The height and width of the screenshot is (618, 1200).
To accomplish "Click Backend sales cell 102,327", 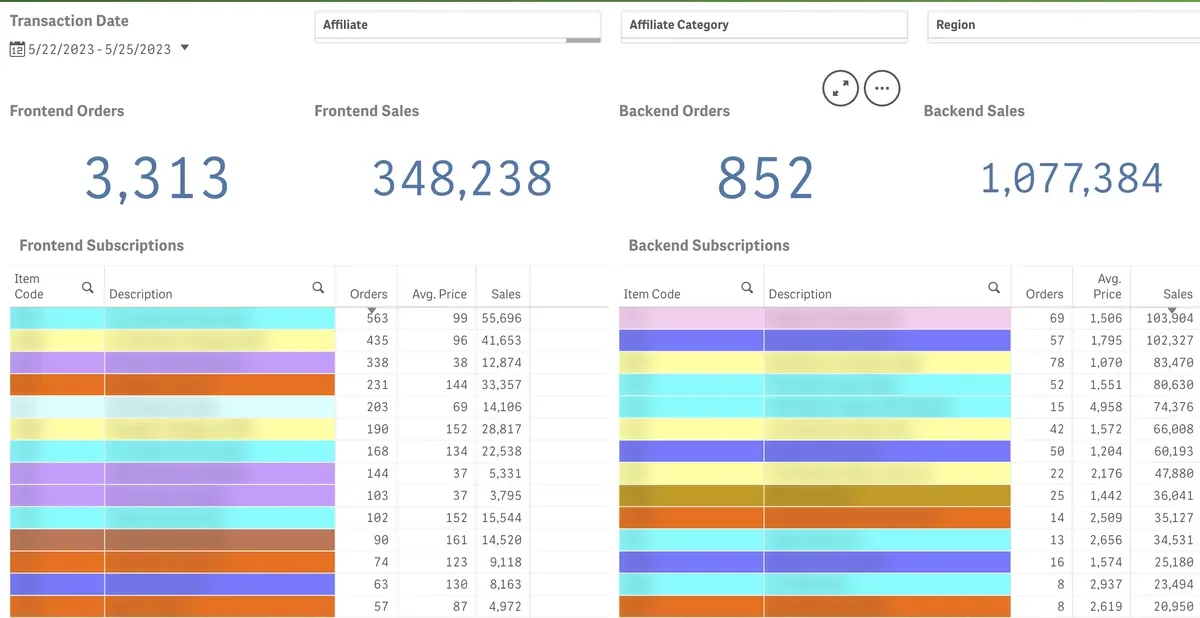I will click(x=1169, y=340).
